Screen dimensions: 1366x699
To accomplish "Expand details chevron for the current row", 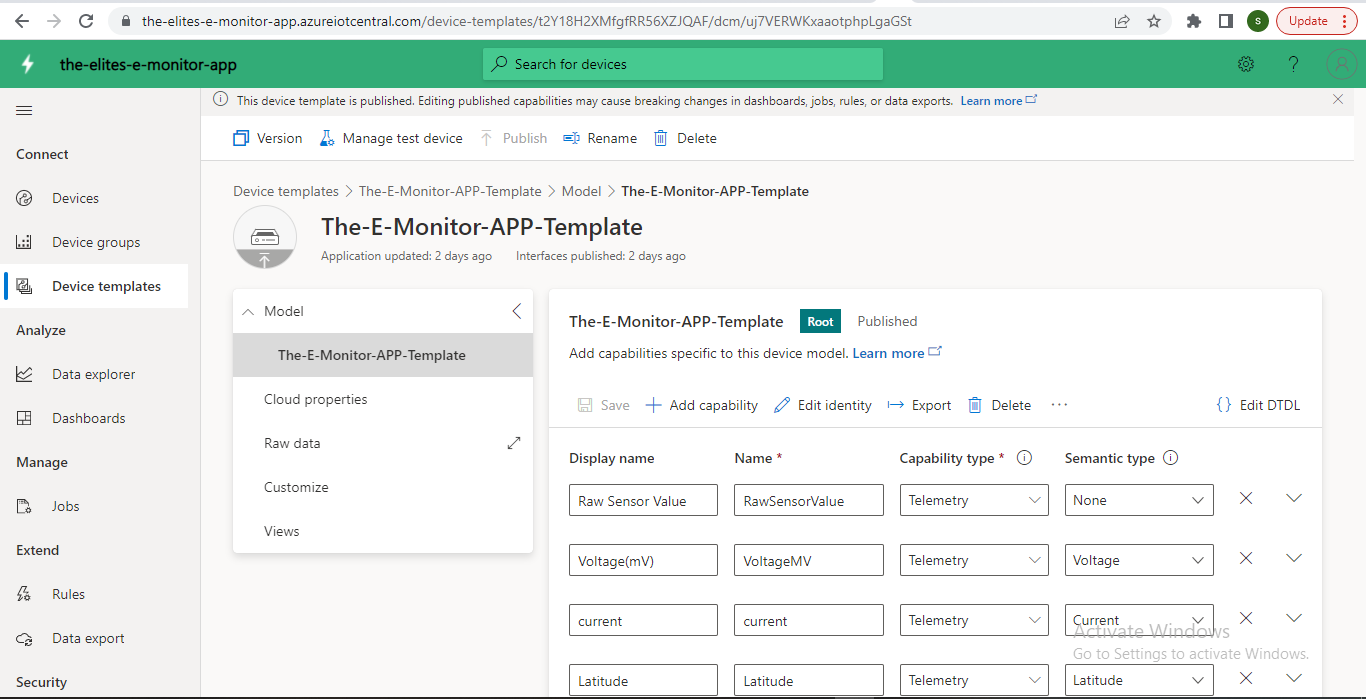I will pyautogui.click(x=1294, y=618).
